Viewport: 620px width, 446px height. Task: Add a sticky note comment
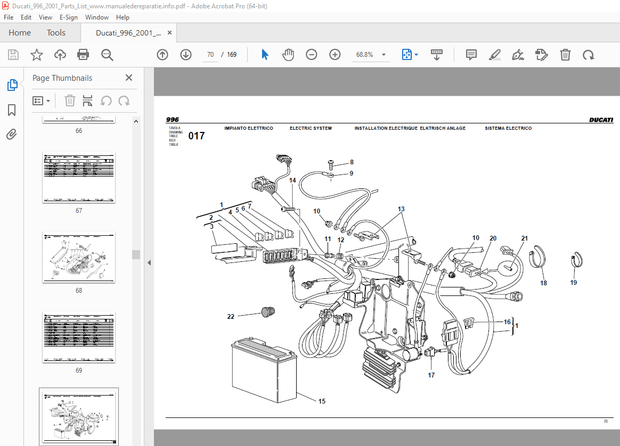(x=471, y=55)
